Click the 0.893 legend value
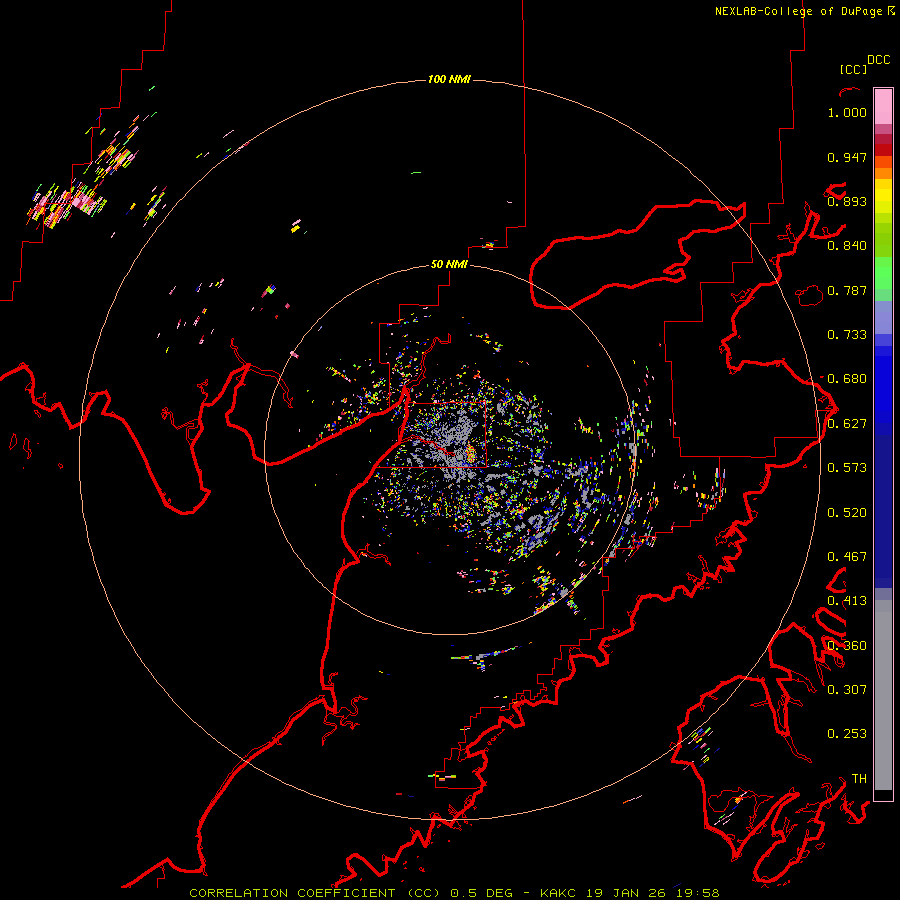The width and height of the screenshot is (900, 900). [x=847, y=201]
